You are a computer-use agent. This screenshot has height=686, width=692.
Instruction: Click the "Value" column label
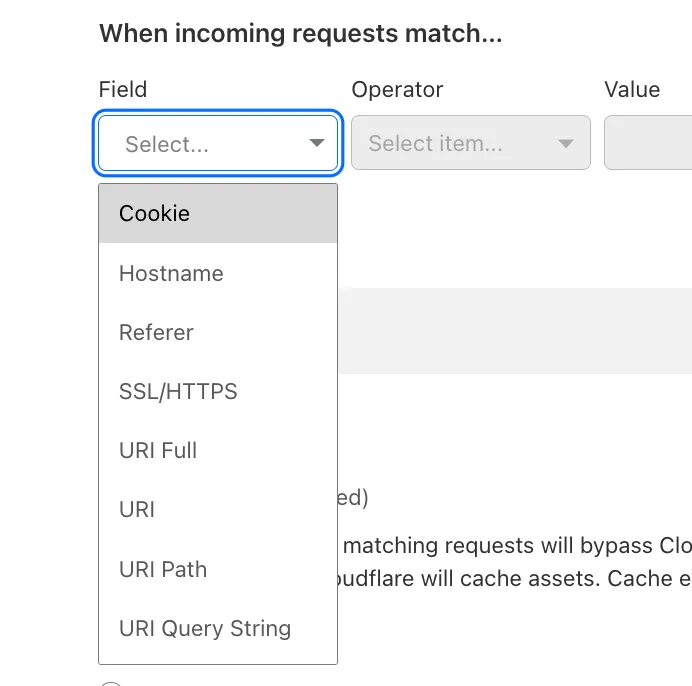click(632, 90)
